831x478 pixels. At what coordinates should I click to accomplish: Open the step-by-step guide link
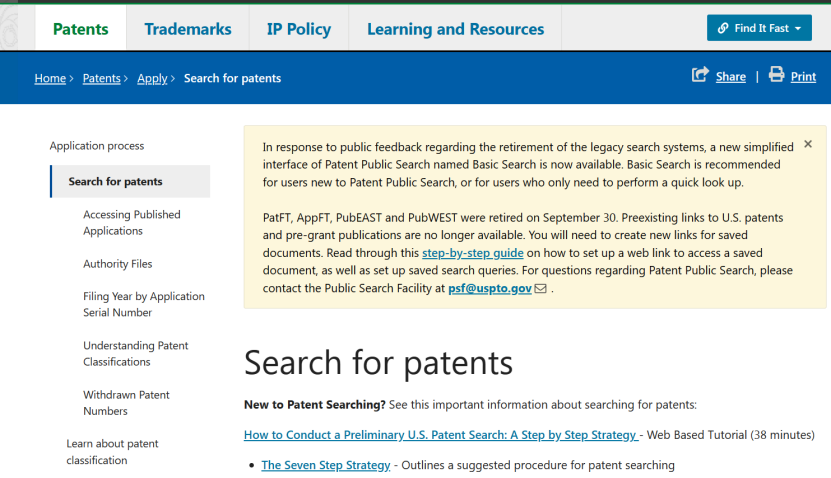[473, 253]
